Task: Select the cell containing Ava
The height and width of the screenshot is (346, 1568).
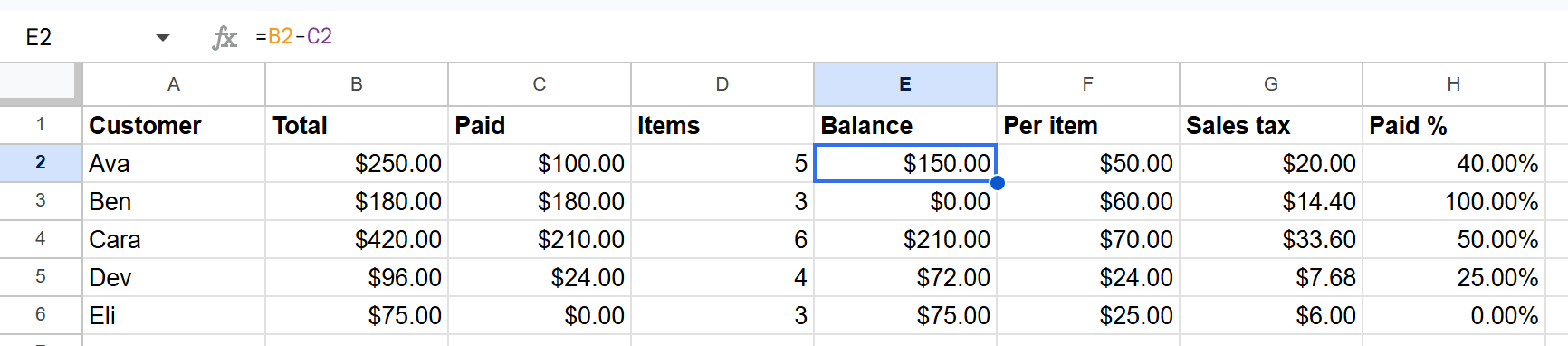Action: click(174, 163)
